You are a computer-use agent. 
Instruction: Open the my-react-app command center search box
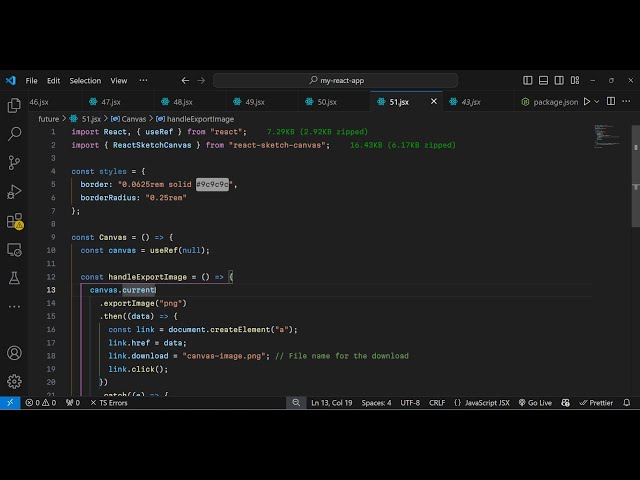click(335, 80)
